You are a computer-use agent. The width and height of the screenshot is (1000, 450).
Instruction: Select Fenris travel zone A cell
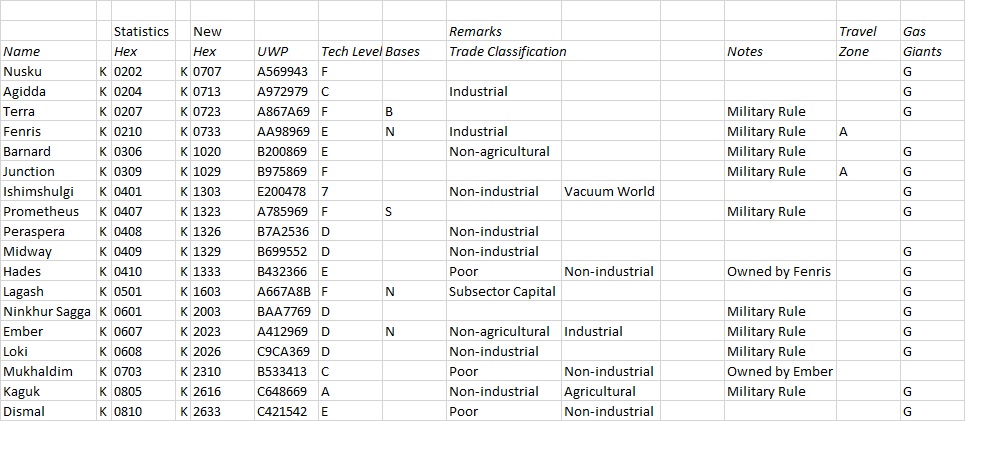point(868,131)
